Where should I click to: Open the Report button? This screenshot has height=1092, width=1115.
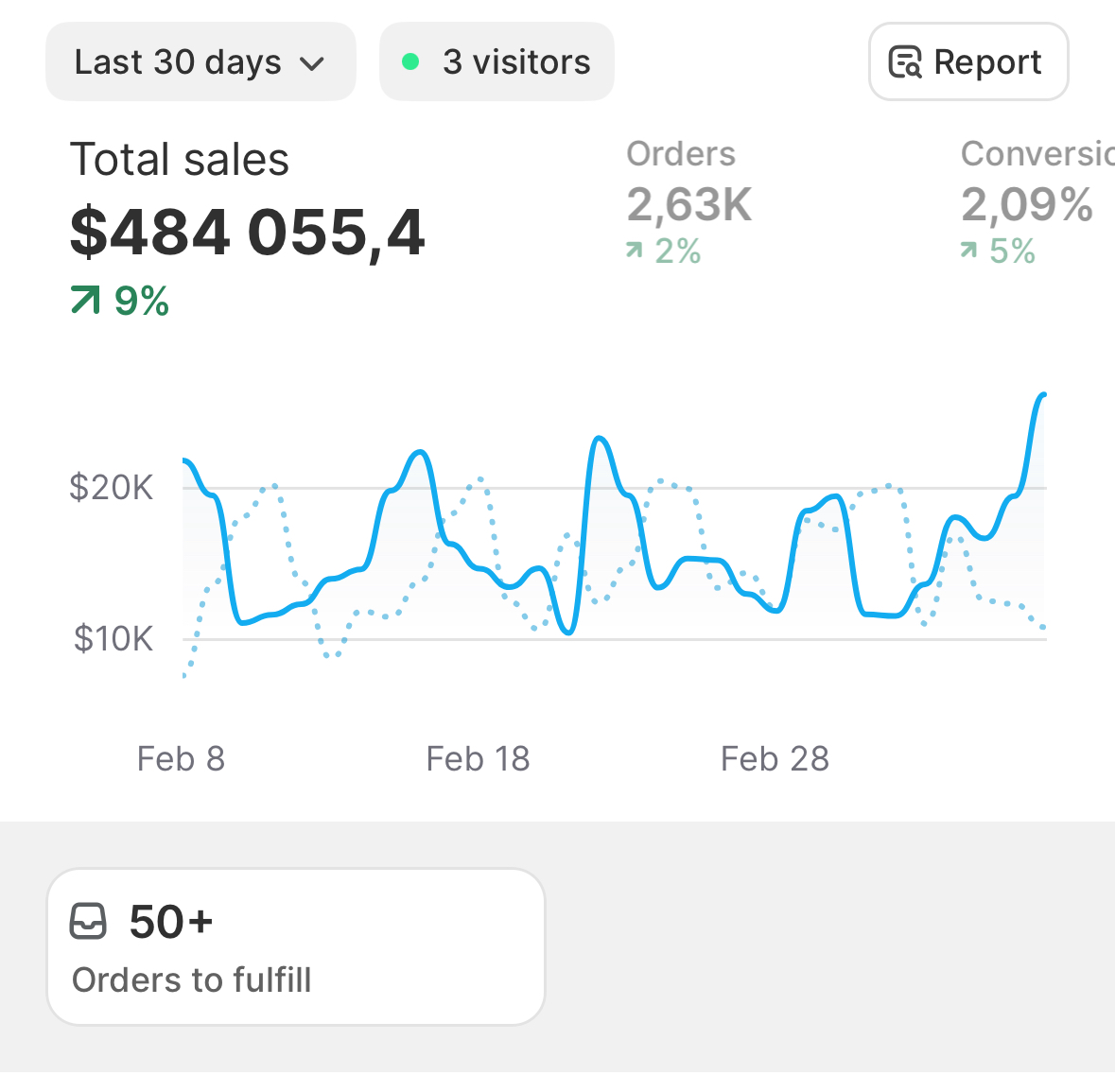[x=968, y=62]
